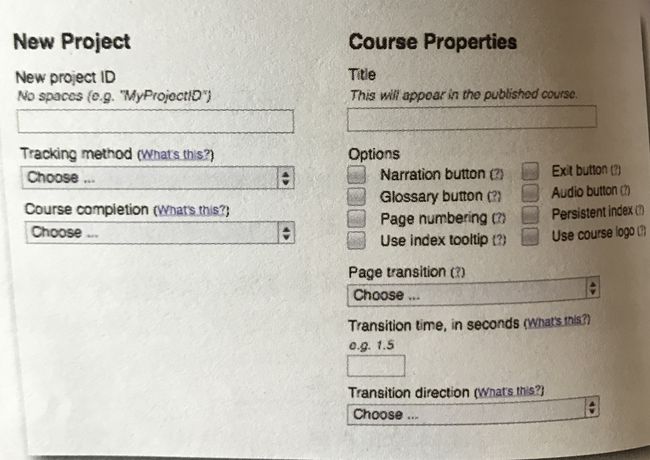
Task: Open the Page transition dropdown
Action: pyautogui.click(x=473, y=292)
